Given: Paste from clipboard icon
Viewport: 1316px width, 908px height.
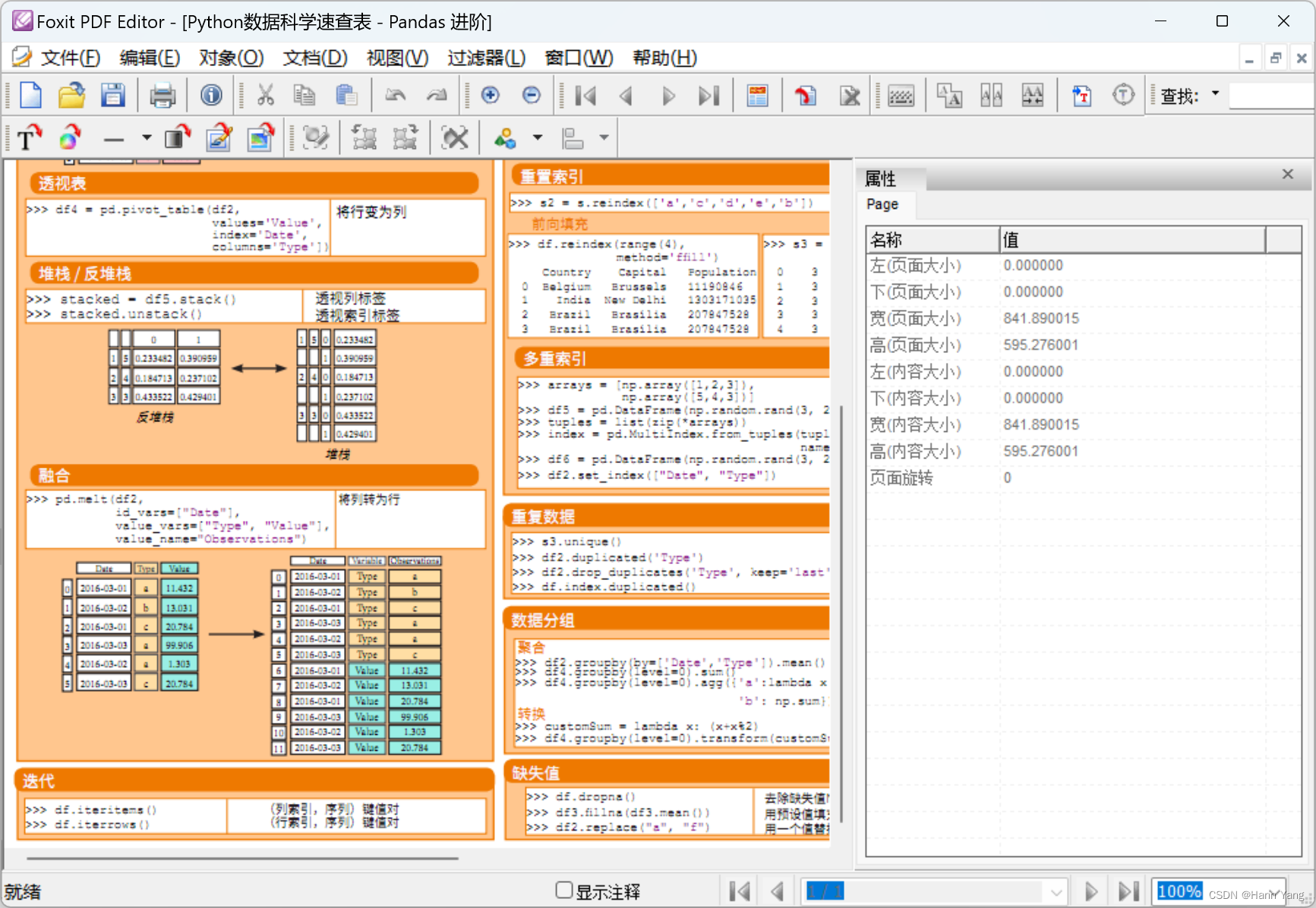Looking at the screenshot, I should point(346,96).
